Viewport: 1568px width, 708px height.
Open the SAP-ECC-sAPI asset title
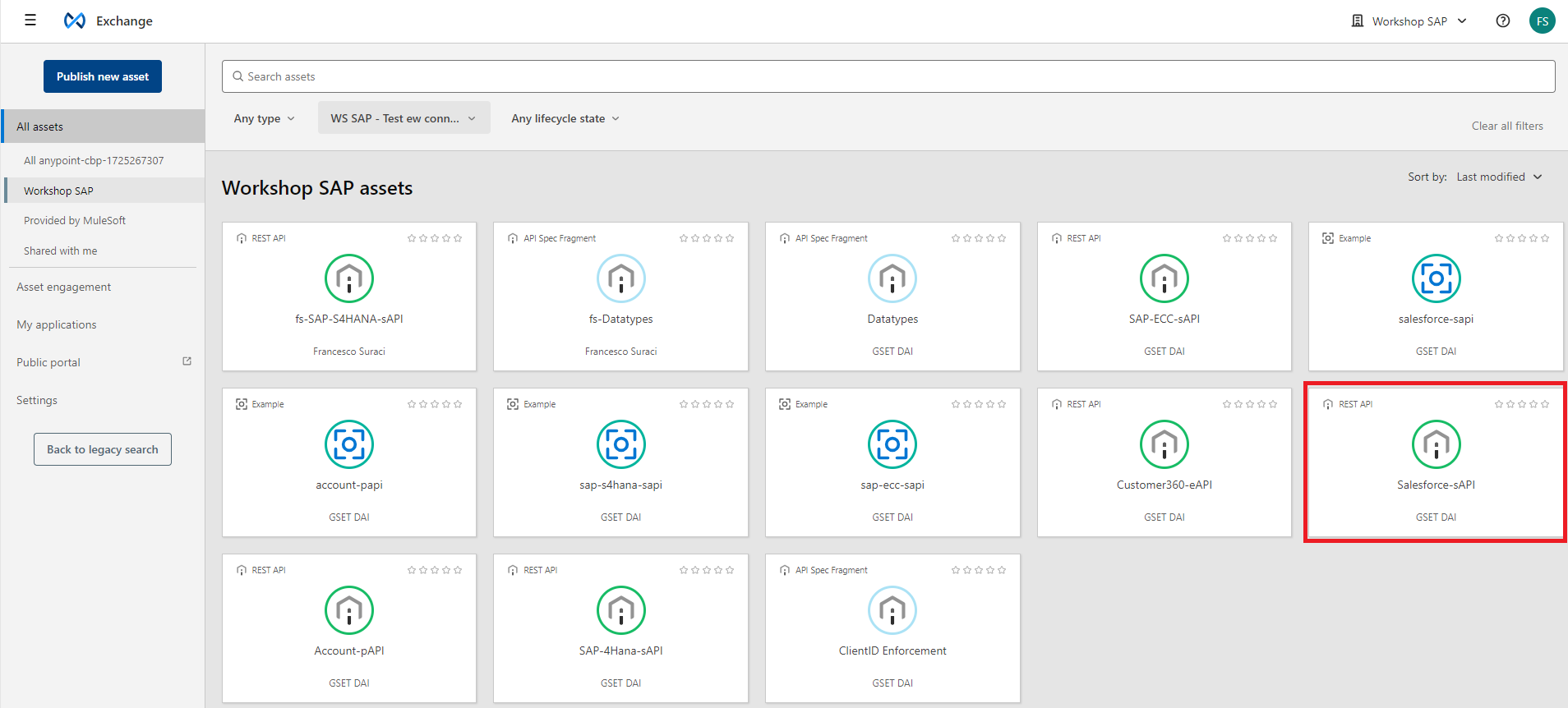point(1164,319)
